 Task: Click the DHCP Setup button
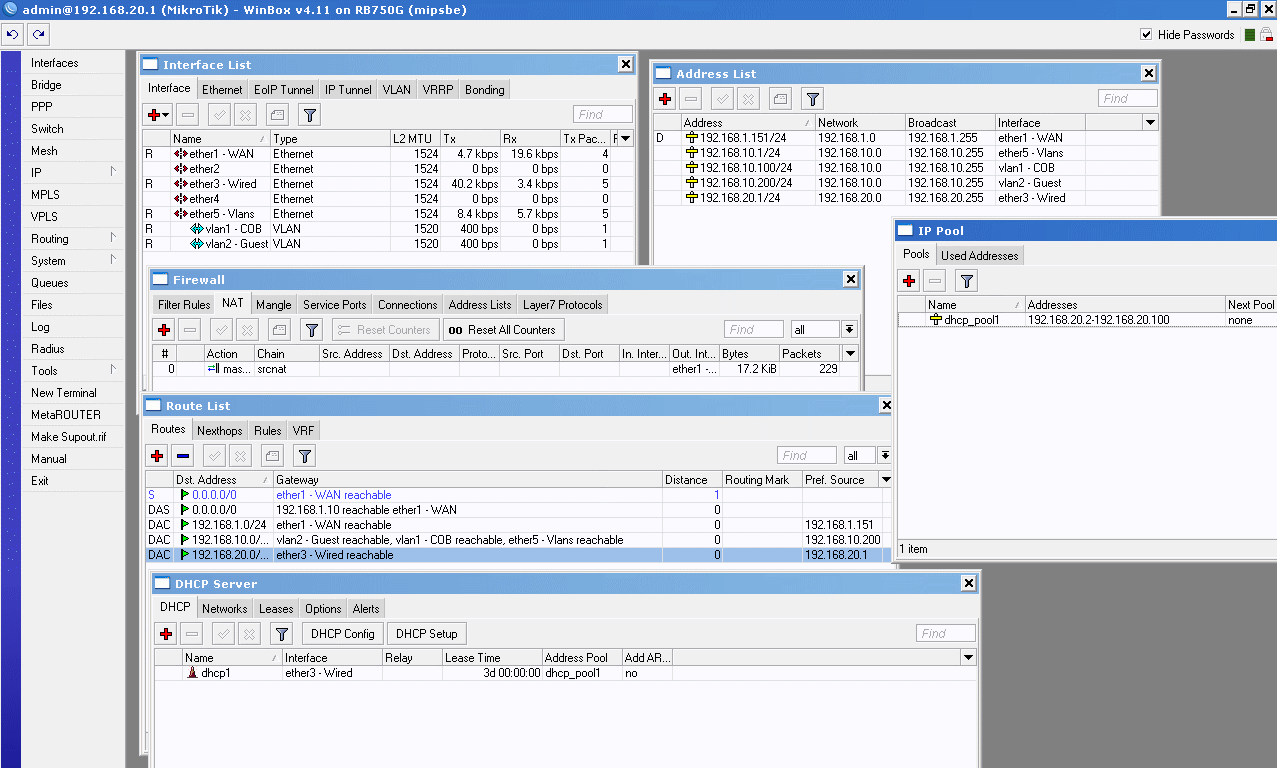426,633
